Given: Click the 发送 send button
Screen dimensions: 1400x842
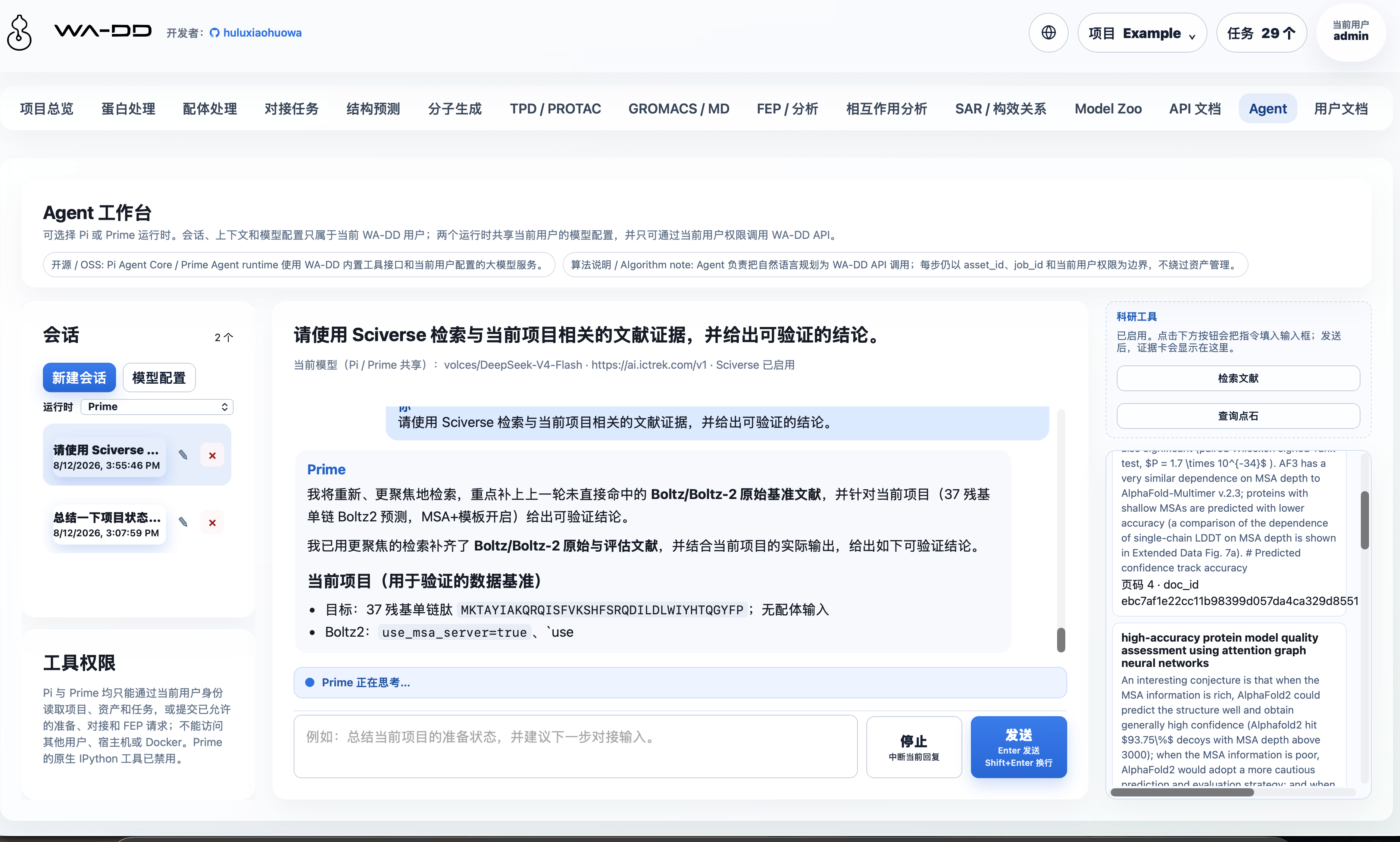Looking at the screenshot, I should click(x=1018, y=747).
